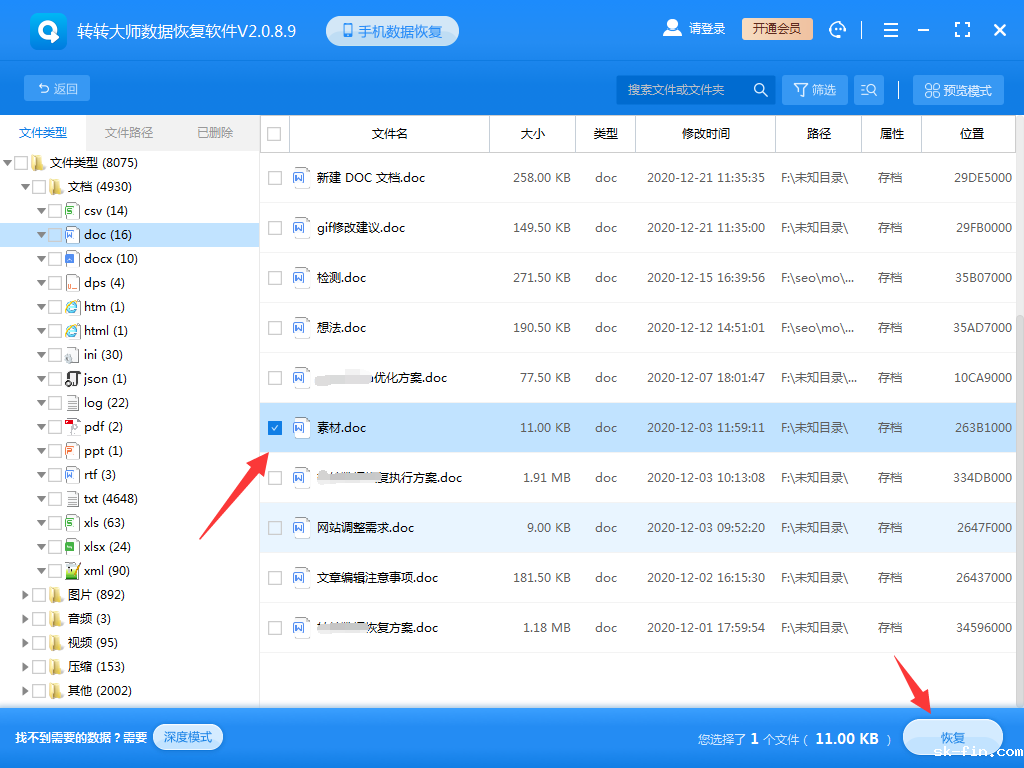Check the gif修改建议.doc file
Viewport: 1024px width, 768px height.
point(274,227)
